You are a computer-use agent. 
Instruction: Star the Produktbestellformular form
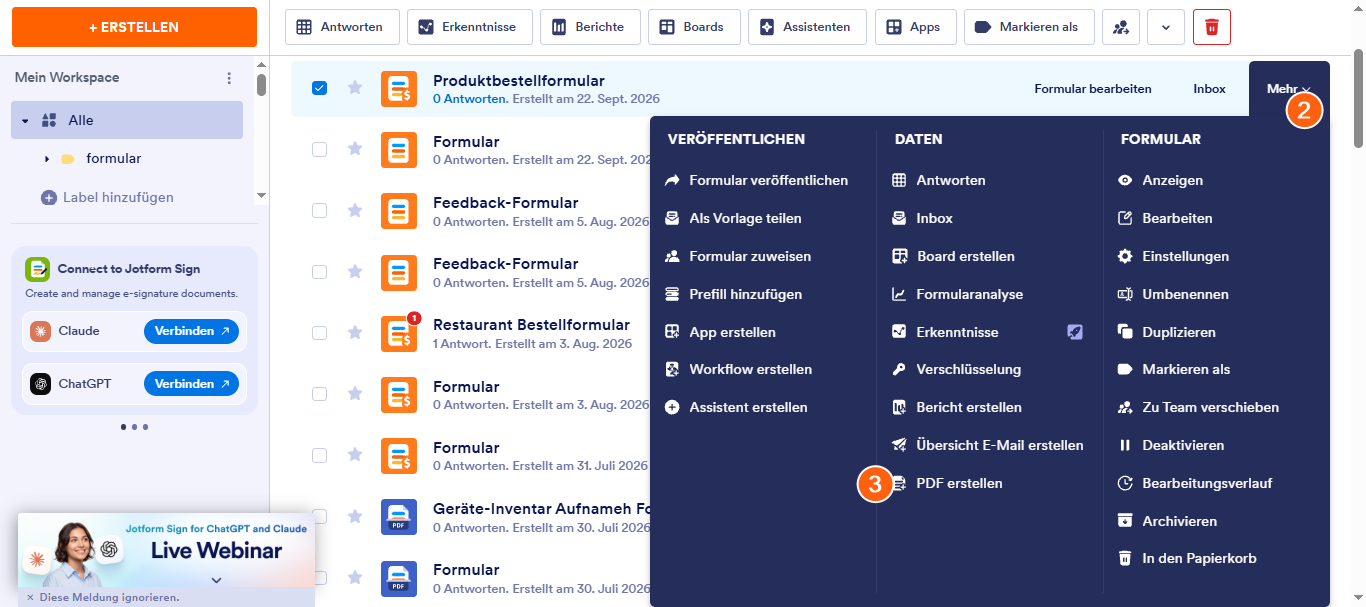pos(355,88)
